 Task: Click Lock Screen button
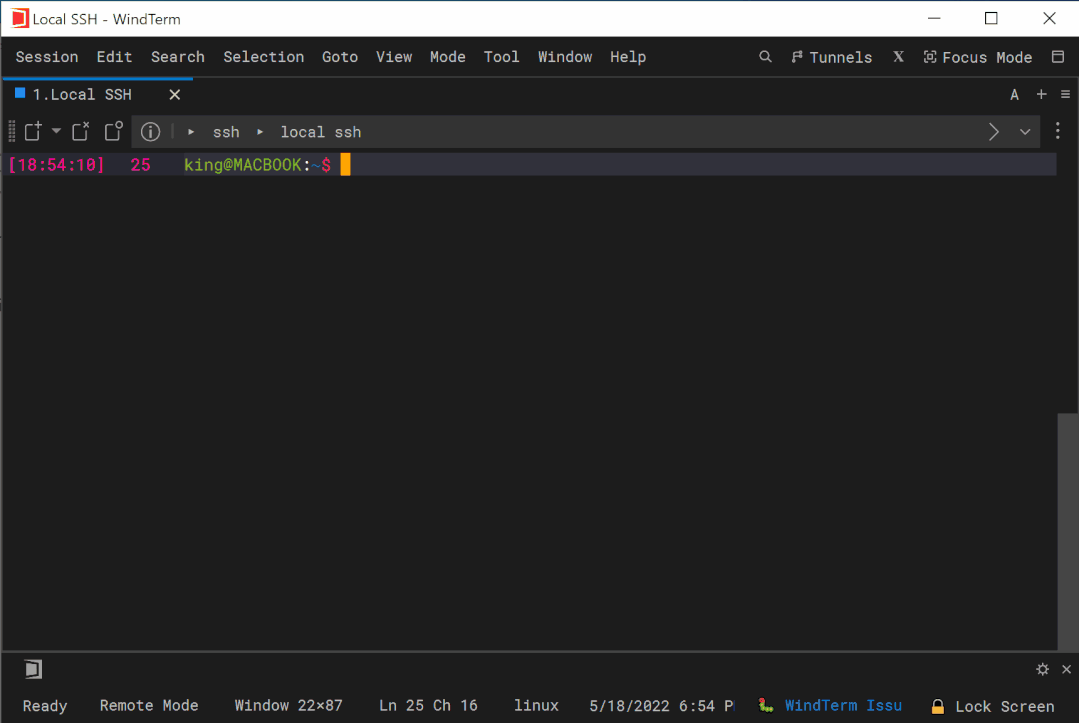[1004, 706]
